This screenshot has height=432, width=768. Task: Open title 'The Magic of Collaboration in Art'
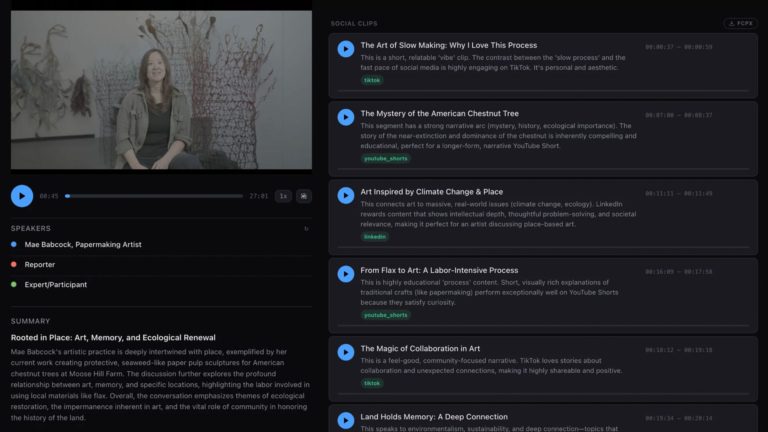420,348
